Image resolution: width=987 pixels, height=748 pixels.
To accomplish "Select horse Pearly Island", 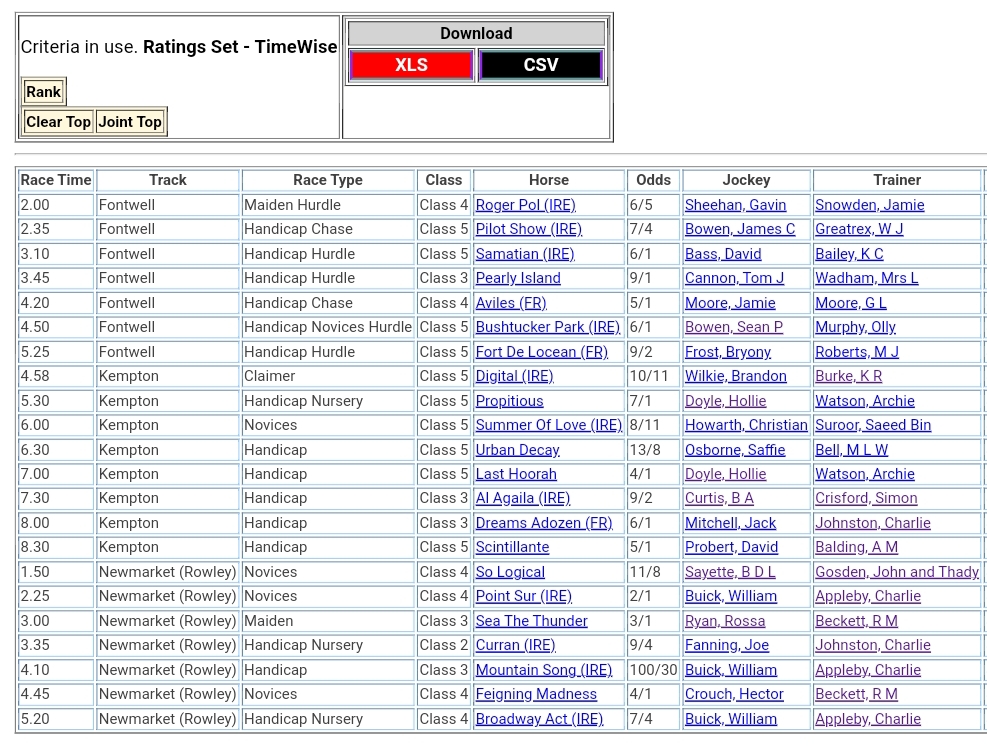I will coord(518,278).
